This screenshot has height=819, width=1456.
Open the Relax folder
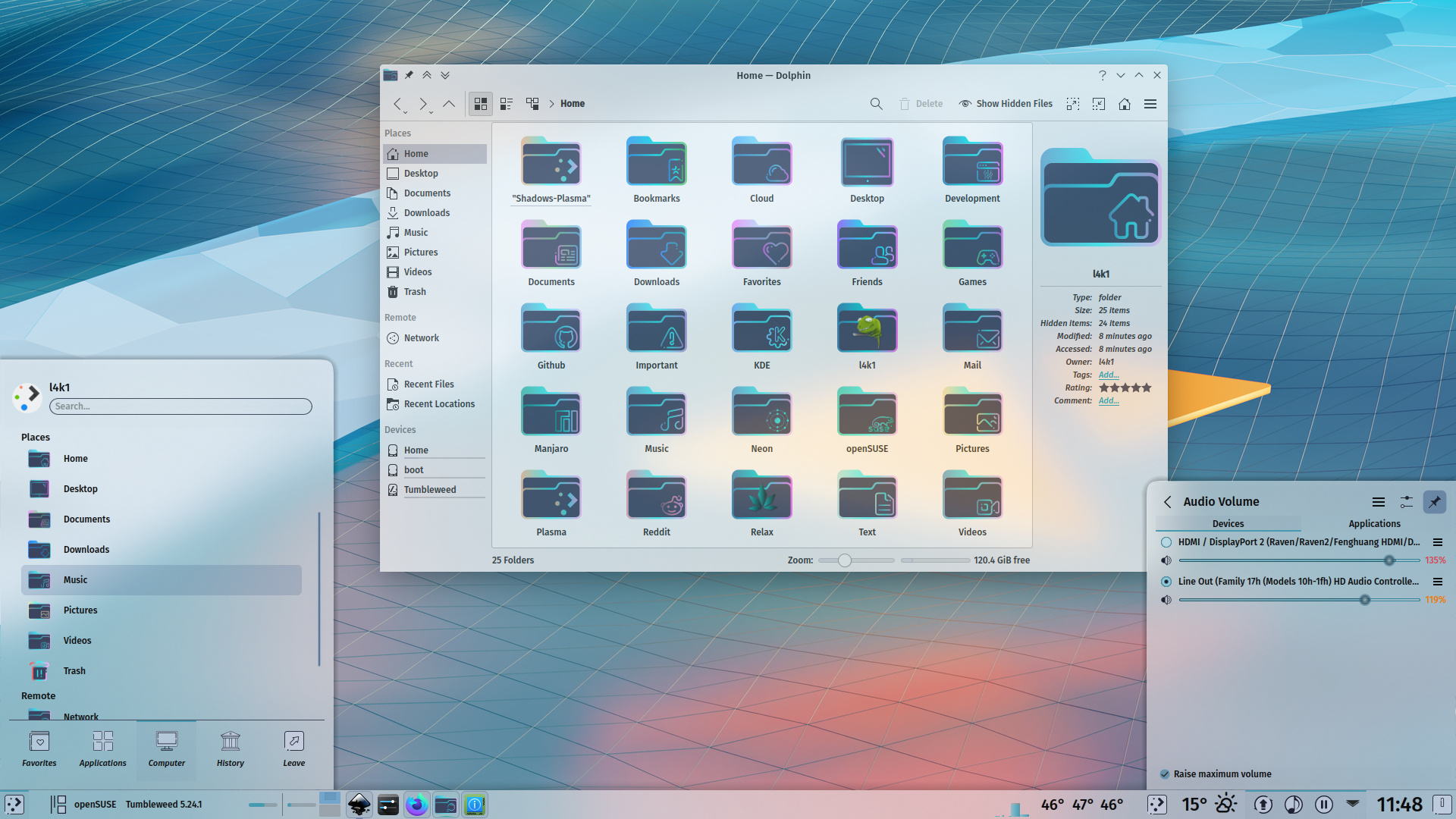coord(762,504)
